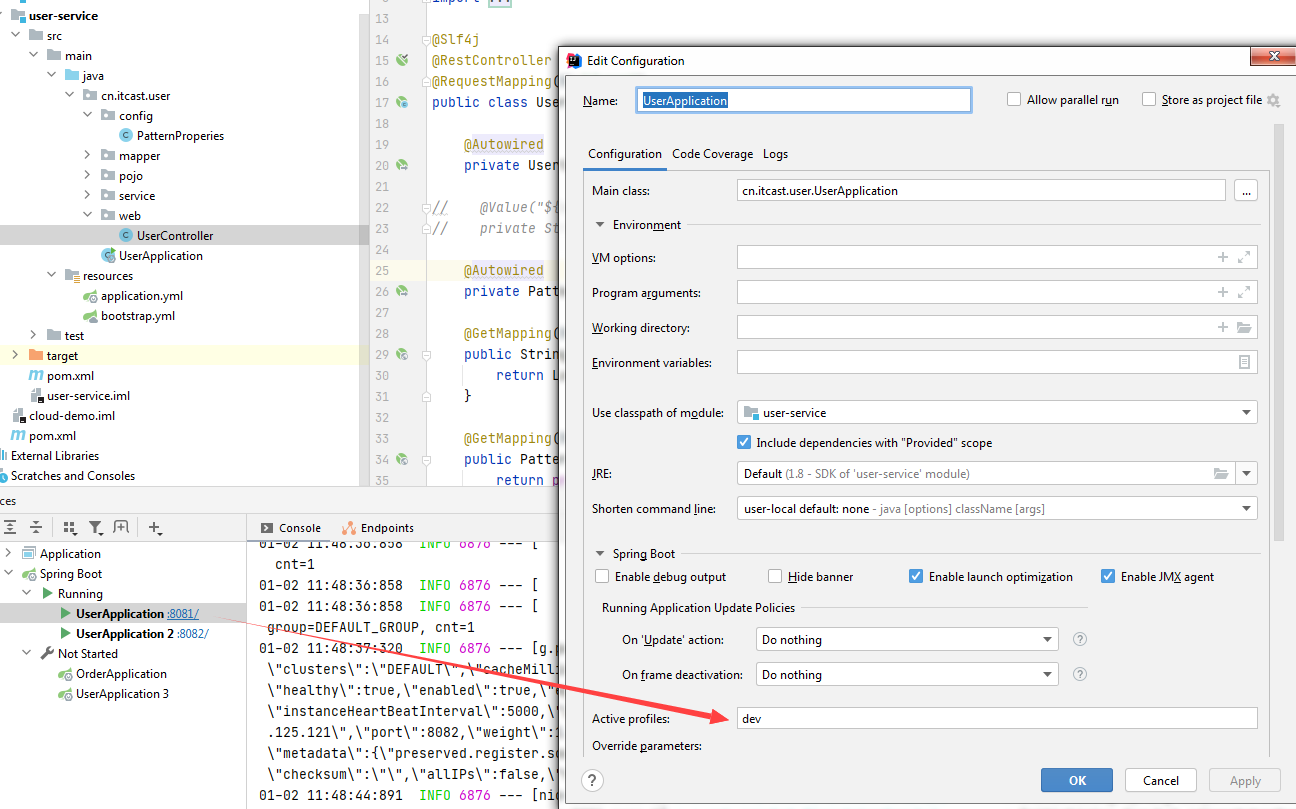Click gutter bean icon on line 20
This screenshot has width=1296, height=809.
(x=402, y=165)
